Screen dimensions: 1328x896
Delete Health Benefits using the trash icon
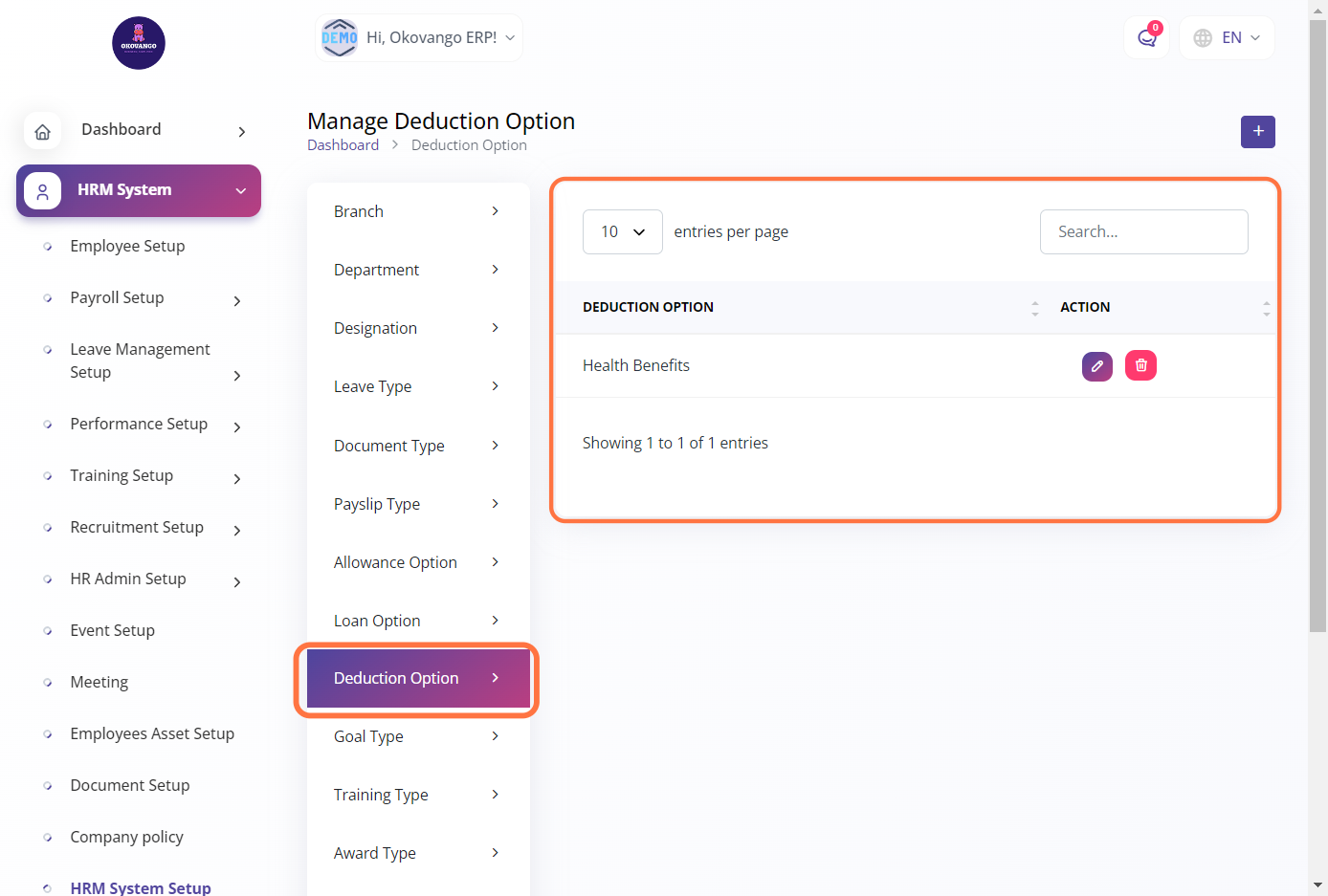coord(1140,365)
